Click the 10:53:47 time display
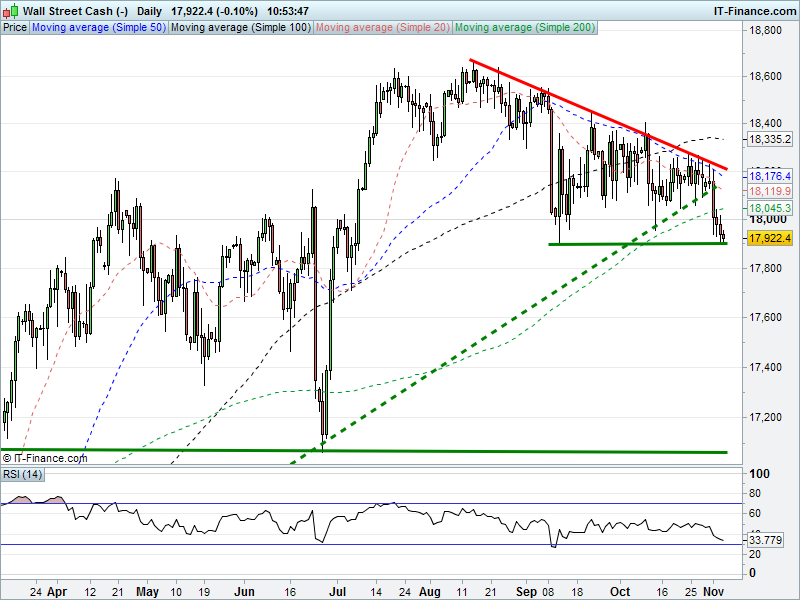Screen dimensions: 800x600 click(x=288, y=11)
